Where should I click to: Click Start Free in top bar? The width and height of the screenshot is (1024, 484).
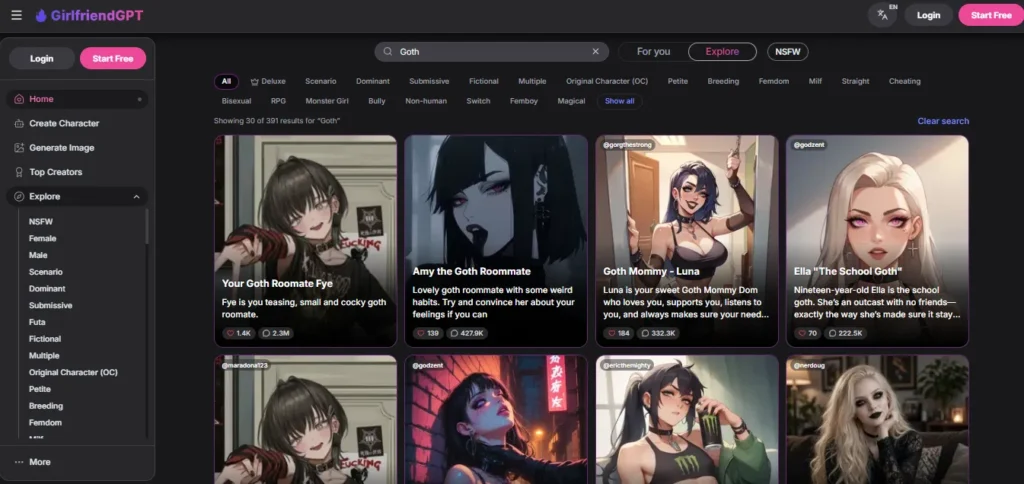point(991,15)
